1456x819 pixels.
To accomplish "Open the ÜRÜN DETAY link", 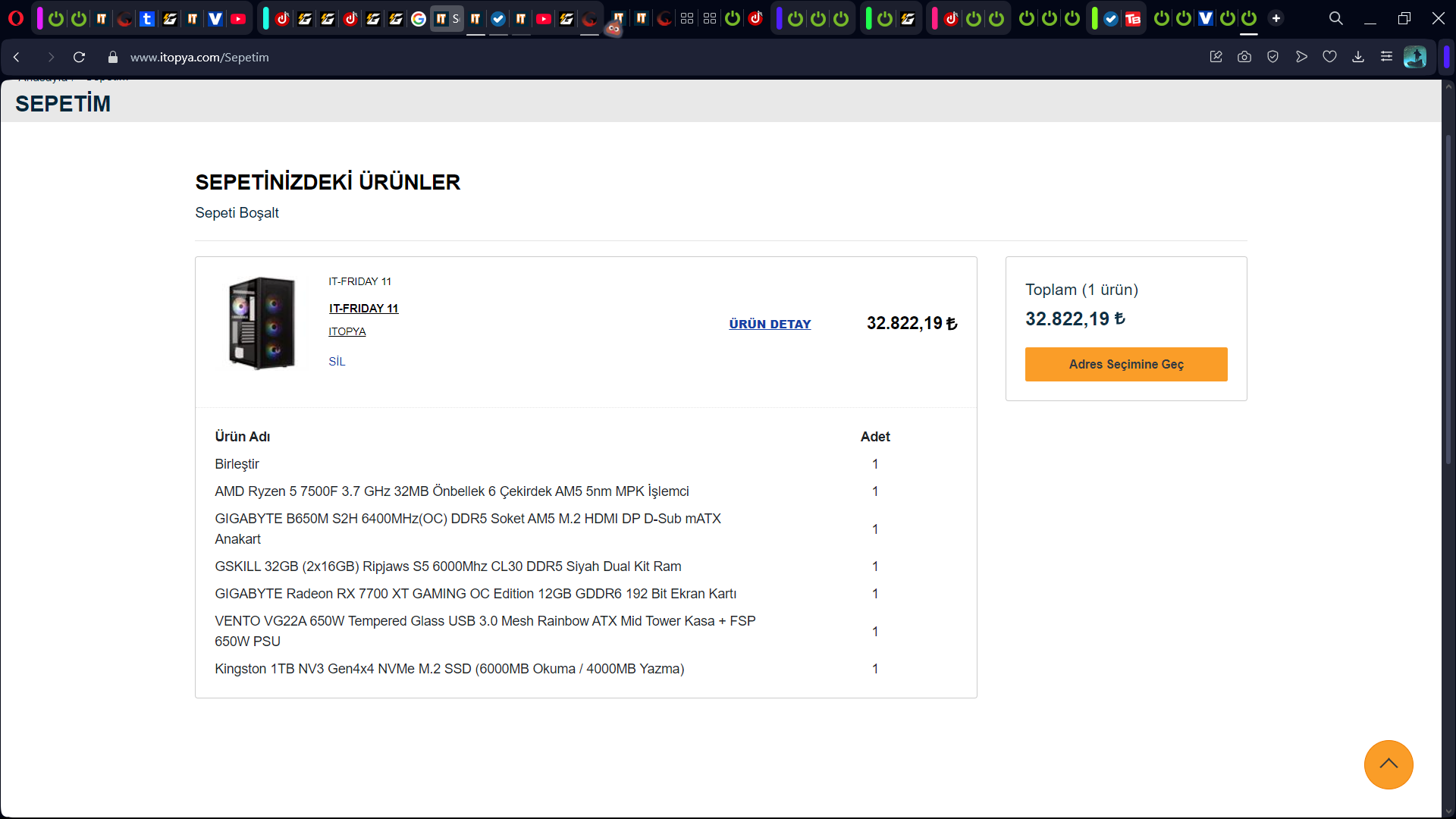I will coord(770,324).
